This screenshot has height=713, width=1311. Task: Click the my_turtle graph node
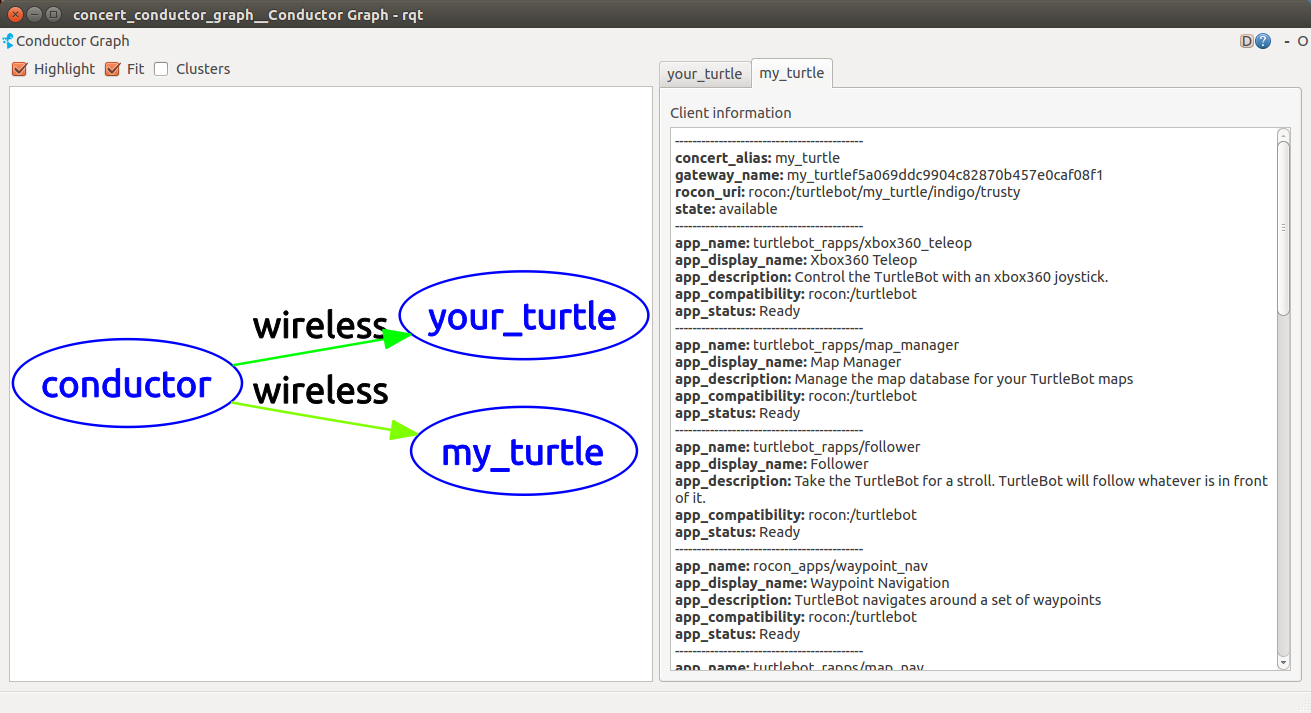click(x=523, y=453)
